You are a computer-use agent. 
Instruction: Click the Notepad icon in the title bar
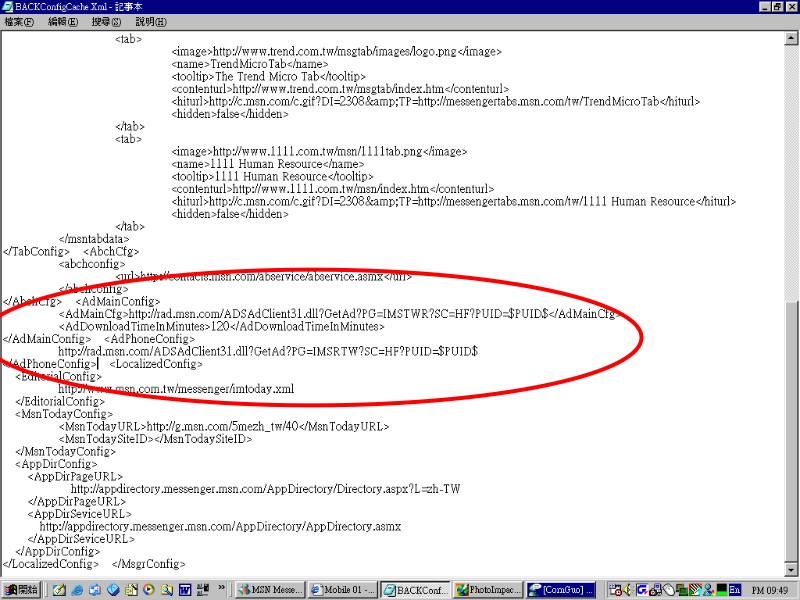(7, 7)
